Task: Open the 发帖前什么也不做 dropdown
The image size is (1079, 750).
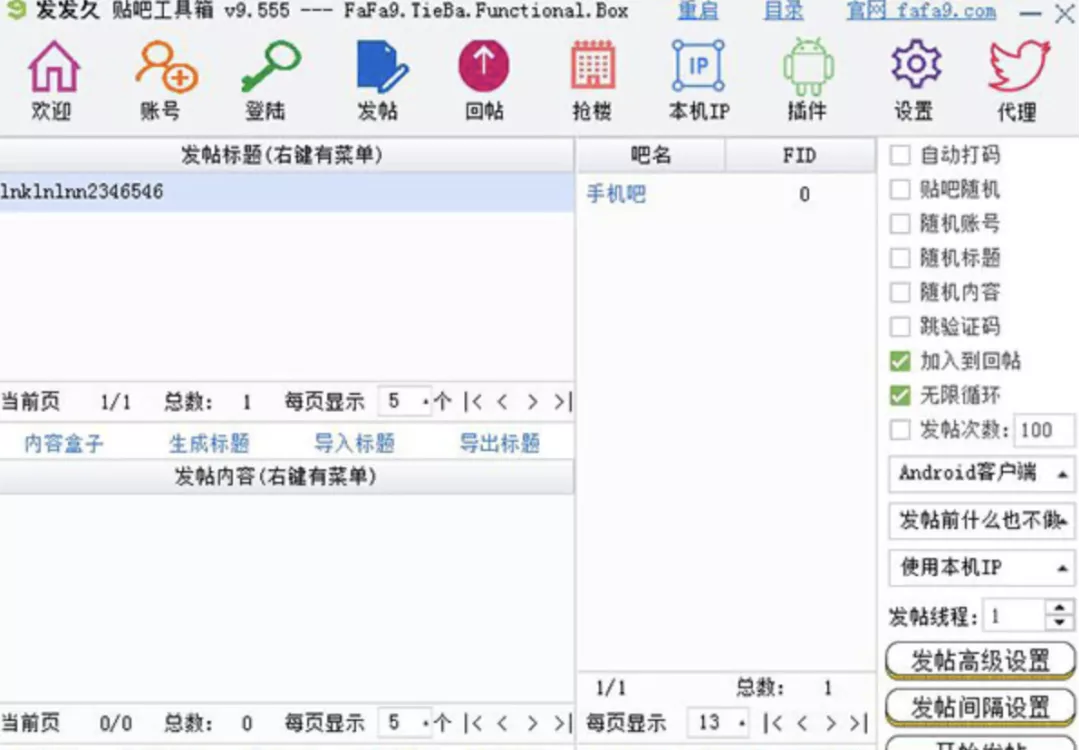Action: (x=981, y=521)
